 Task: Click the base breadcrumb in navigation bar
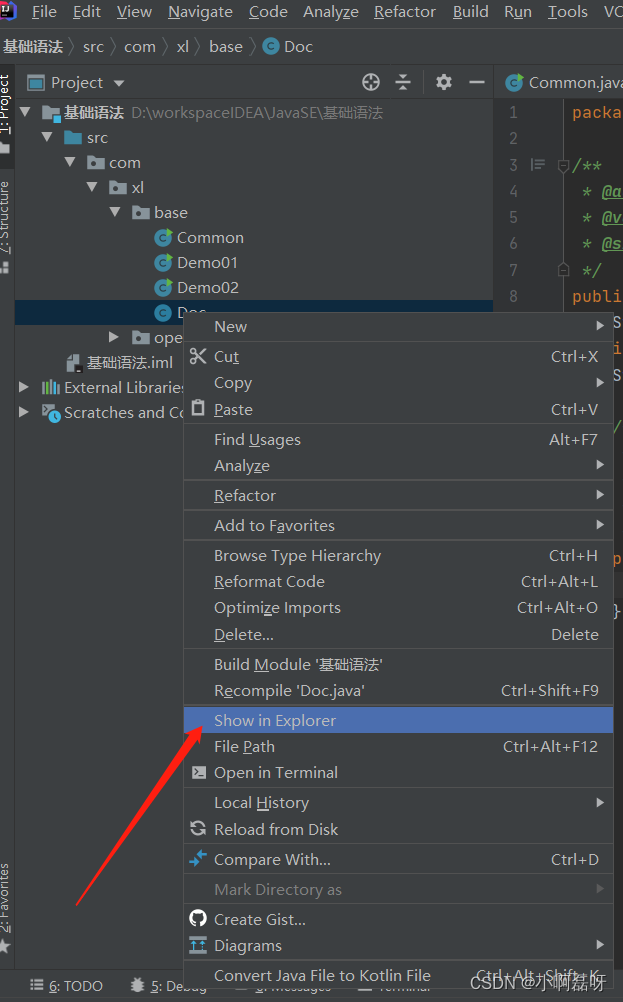point(226,47)
